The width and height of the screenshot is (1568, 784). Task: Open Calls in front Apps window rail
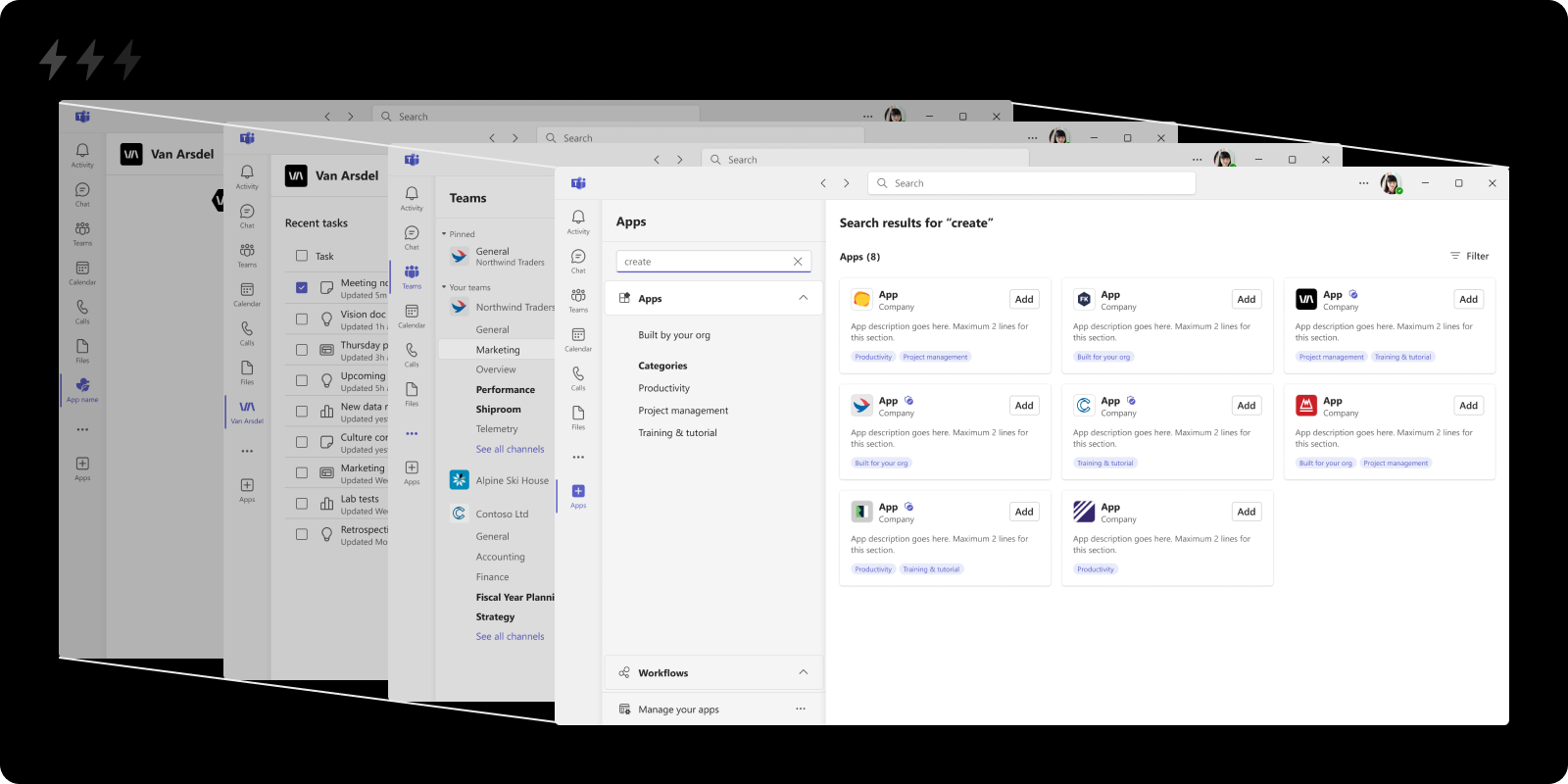(x=578, y=378)
